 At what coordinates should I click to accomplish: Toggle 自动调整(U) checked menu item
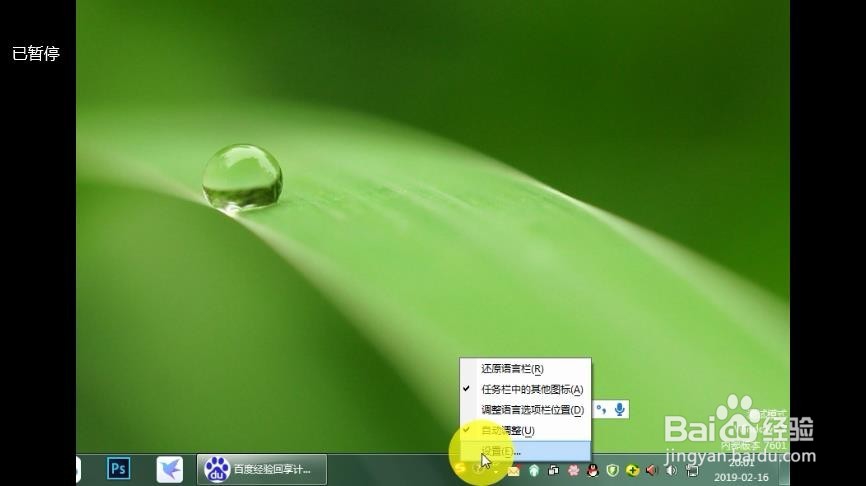(525, 430)
